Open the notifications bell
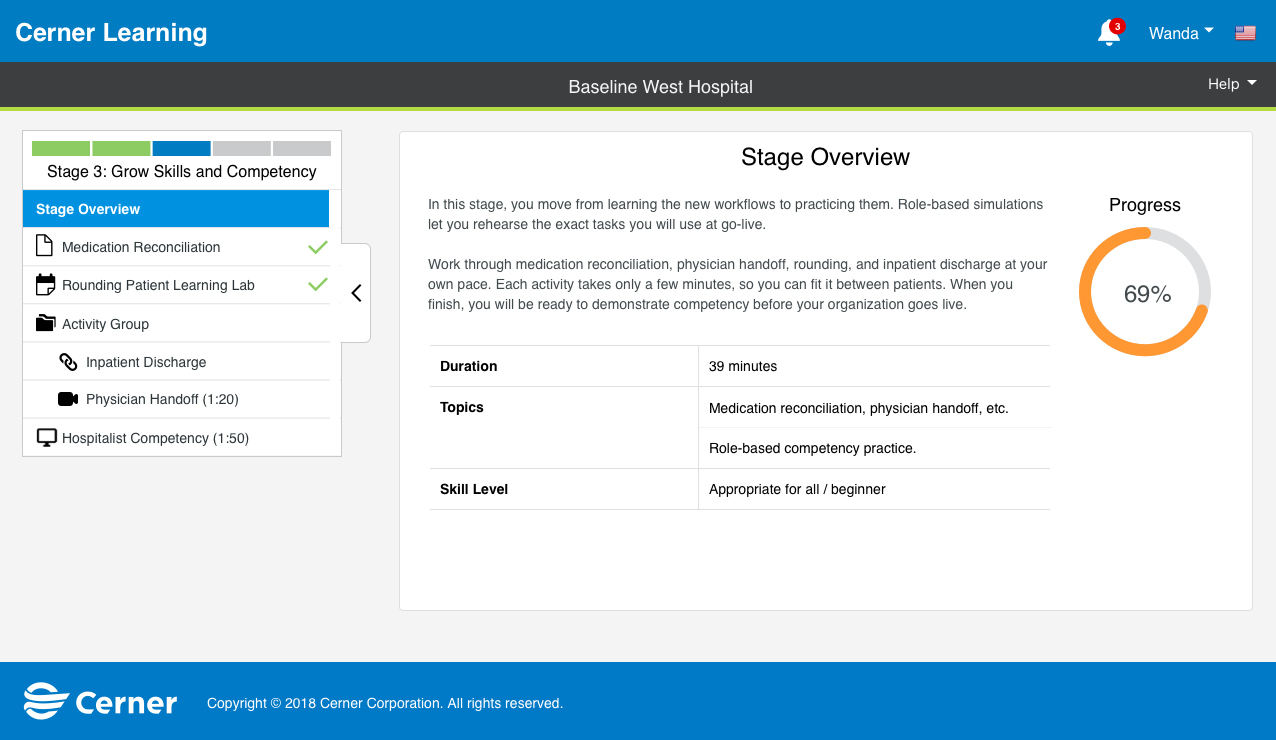 (x=1108, y=34)
